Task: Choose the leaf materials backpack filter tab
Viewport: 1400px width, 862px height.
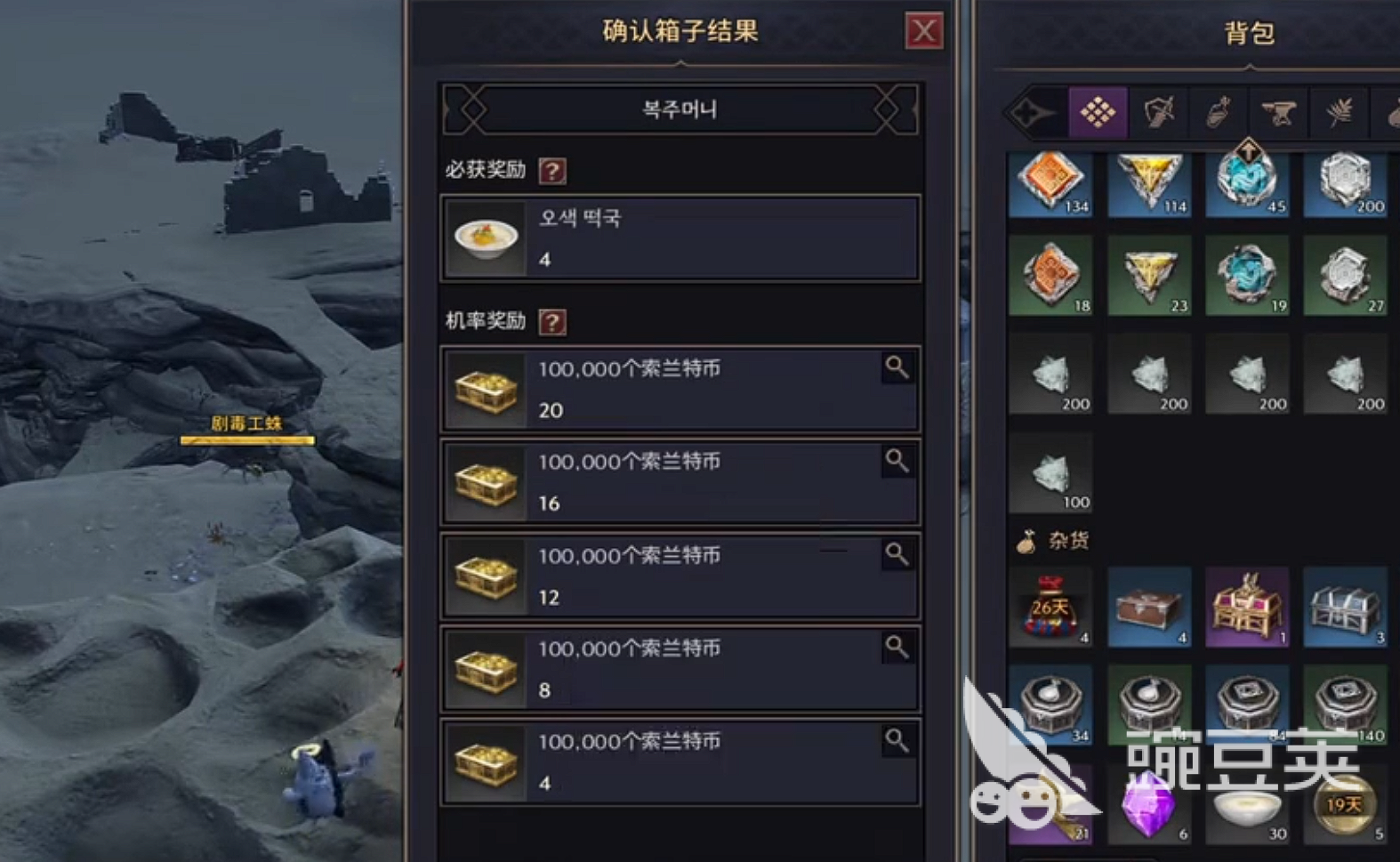Action: point(1340,112)
